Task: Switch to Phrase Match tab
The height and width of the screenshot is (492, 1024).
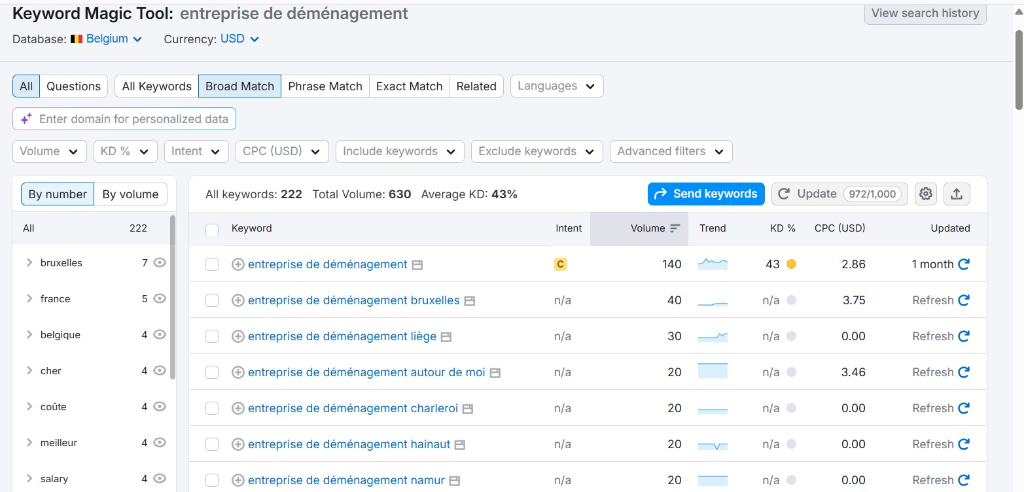Action: 325,86
